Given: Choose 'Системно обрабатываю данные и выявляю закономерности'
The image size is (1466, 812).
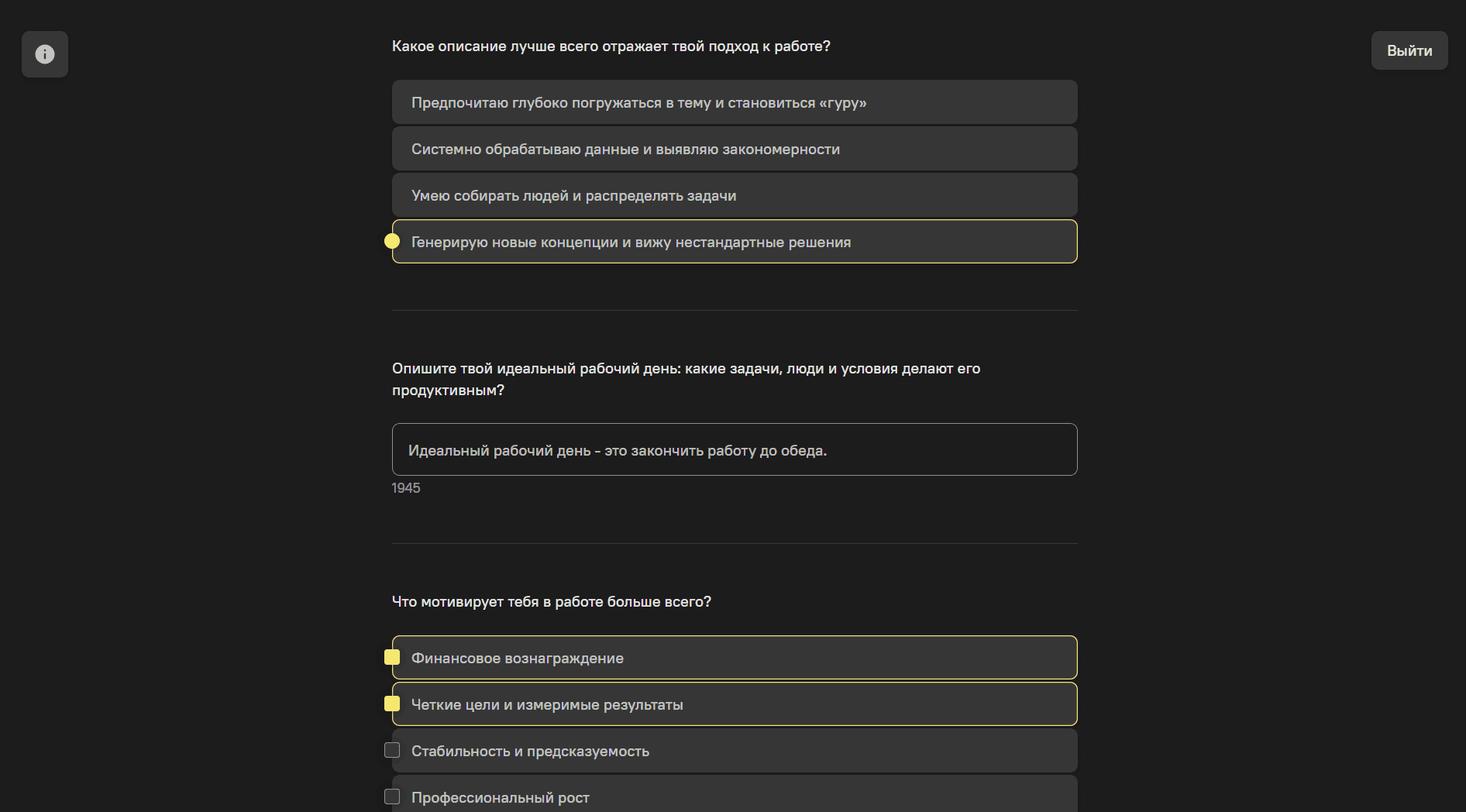Looking at the screenshot, I should (625, 150).
